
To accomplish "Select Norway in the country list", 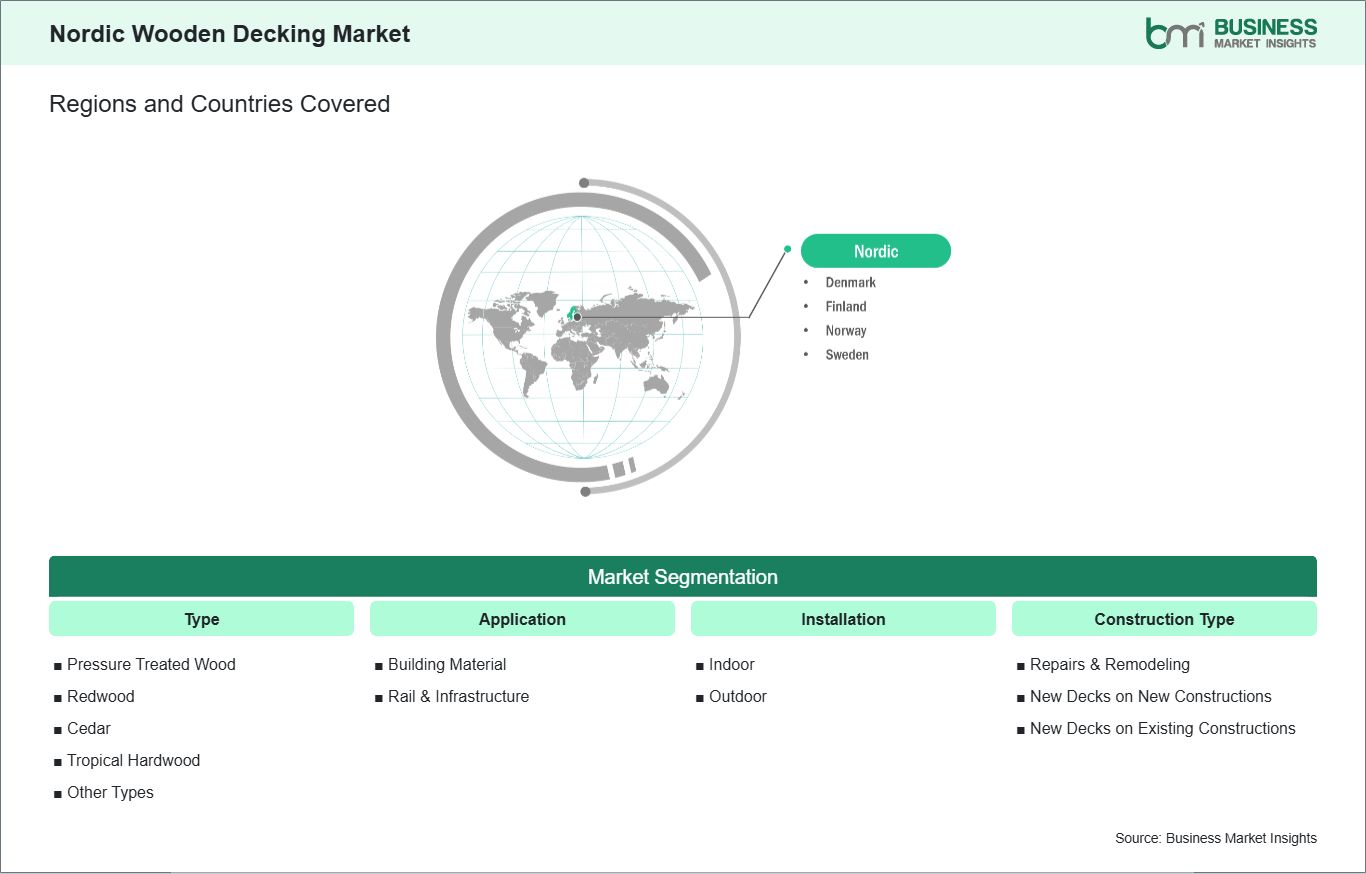I will pos(846,330).
